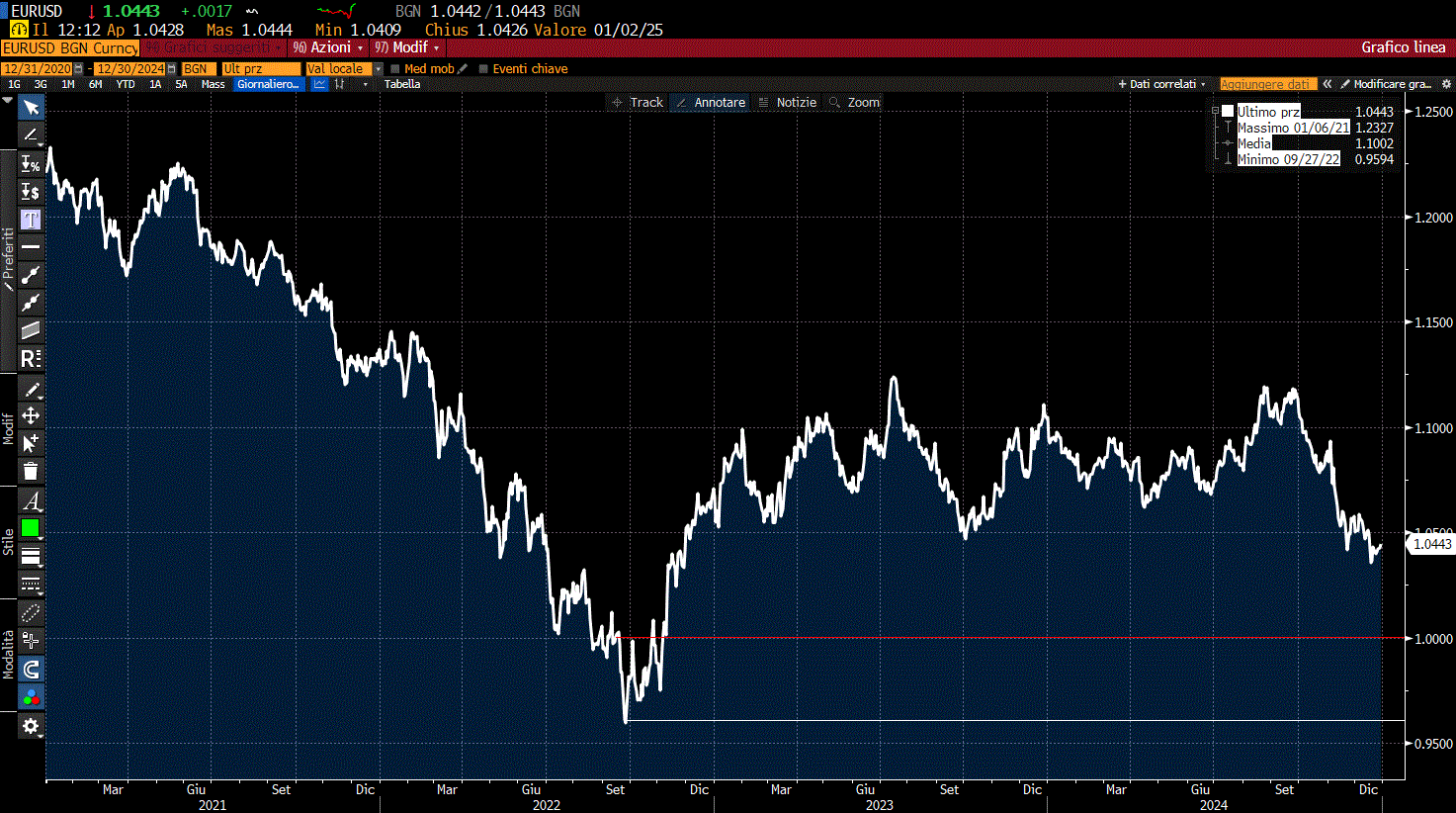
Task: Click the Aggiungere dati input field
Action: click(x=1268, y=84)
